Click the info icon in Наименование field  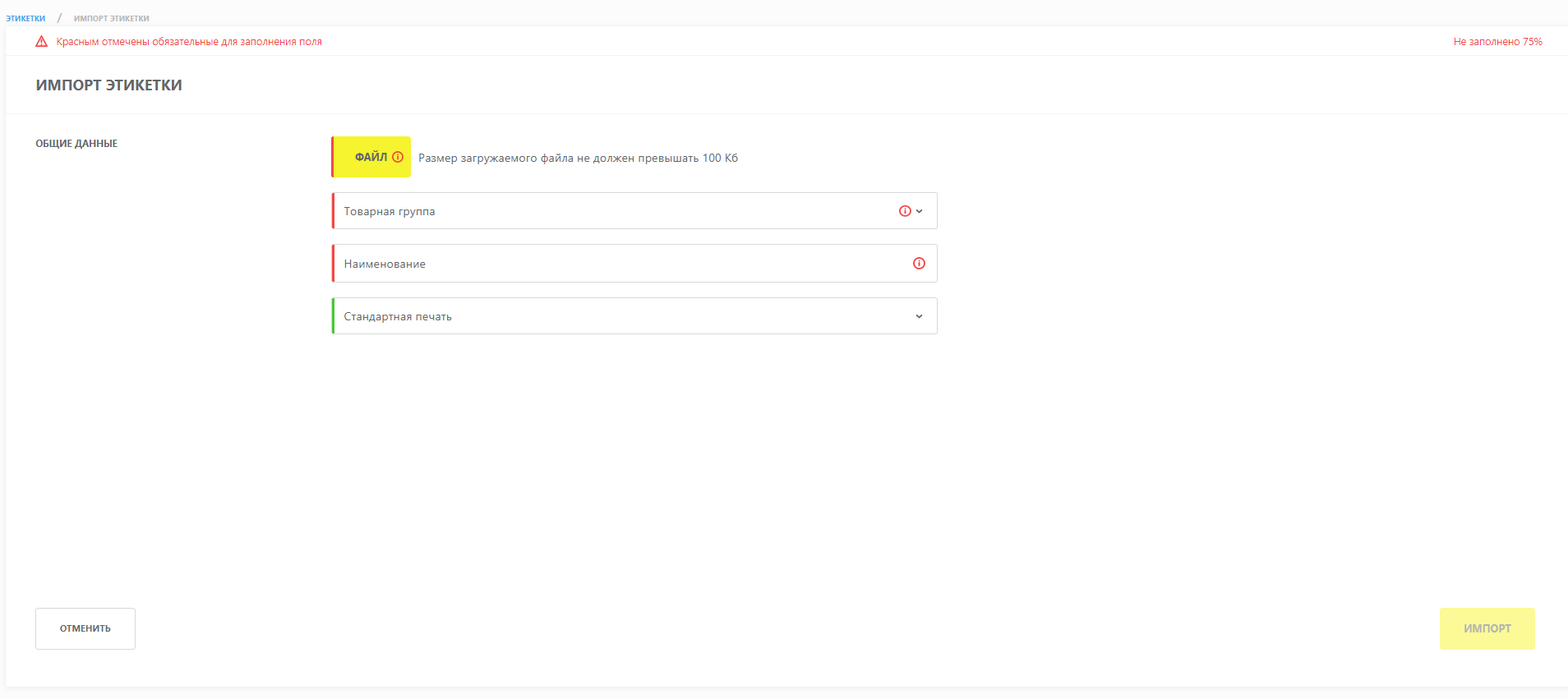(x=919, y=264)
